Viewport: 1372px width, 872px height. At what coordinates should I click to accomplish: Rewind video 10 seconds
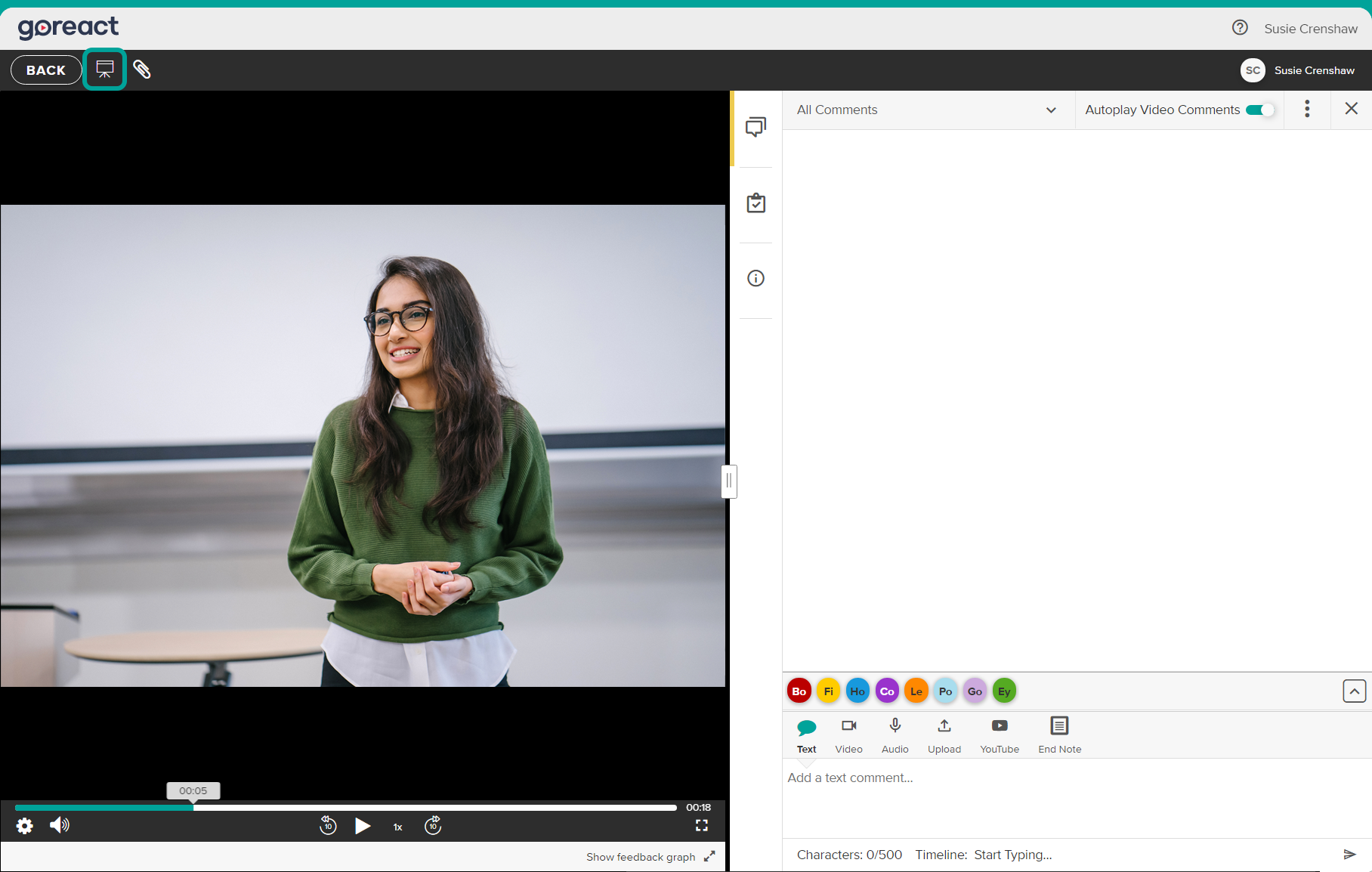tap(328, 825)
